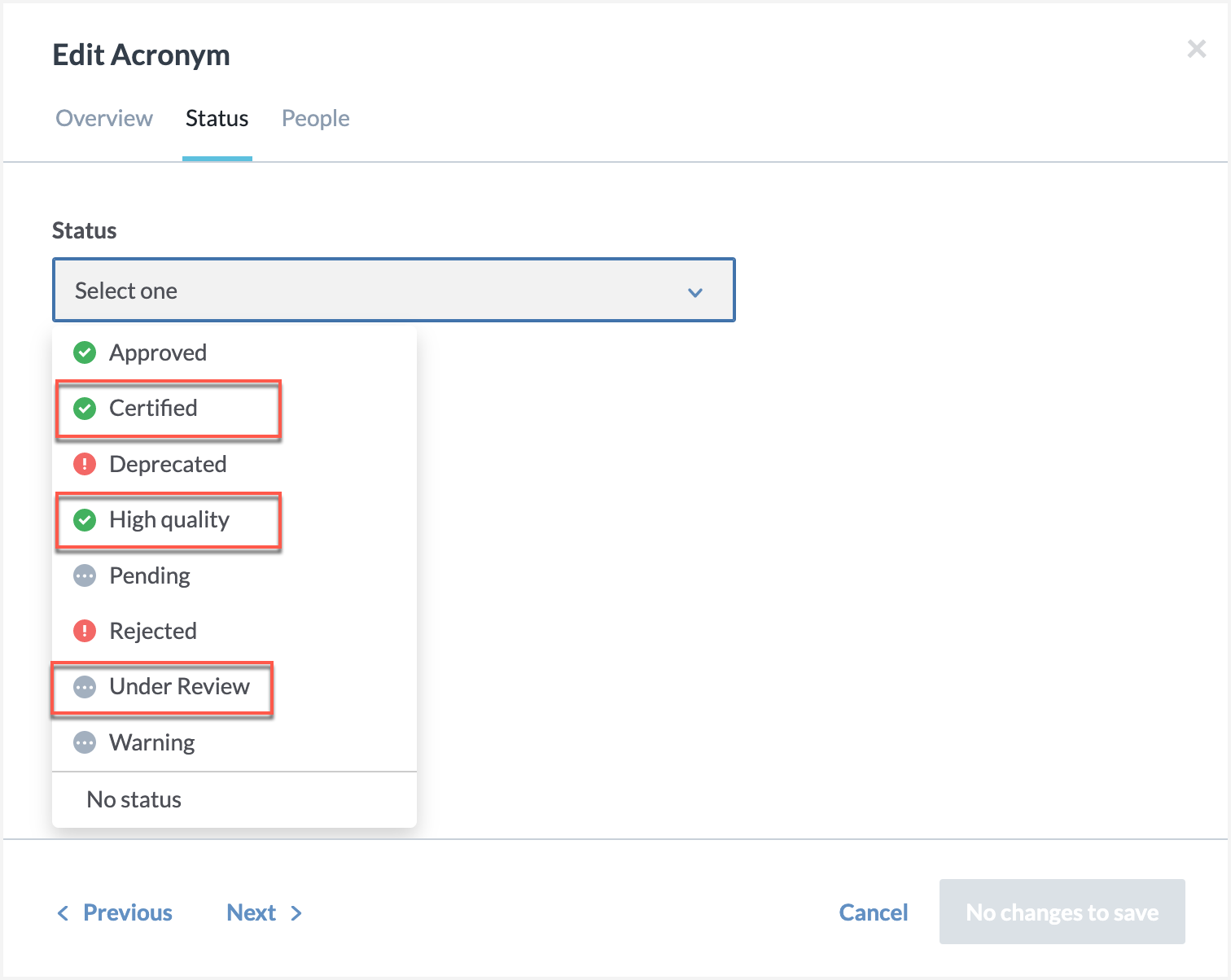Select High quality status
This screenshot has height=980, width=1231.
pyautogui.click(x=234, y=519)
